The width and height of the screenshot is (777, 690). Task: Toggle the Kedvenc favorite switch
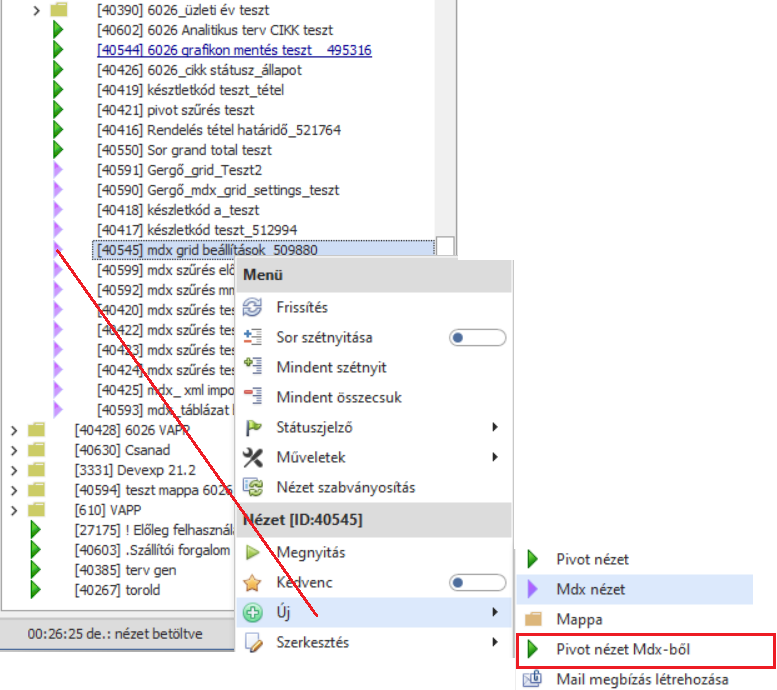[478, 582]
